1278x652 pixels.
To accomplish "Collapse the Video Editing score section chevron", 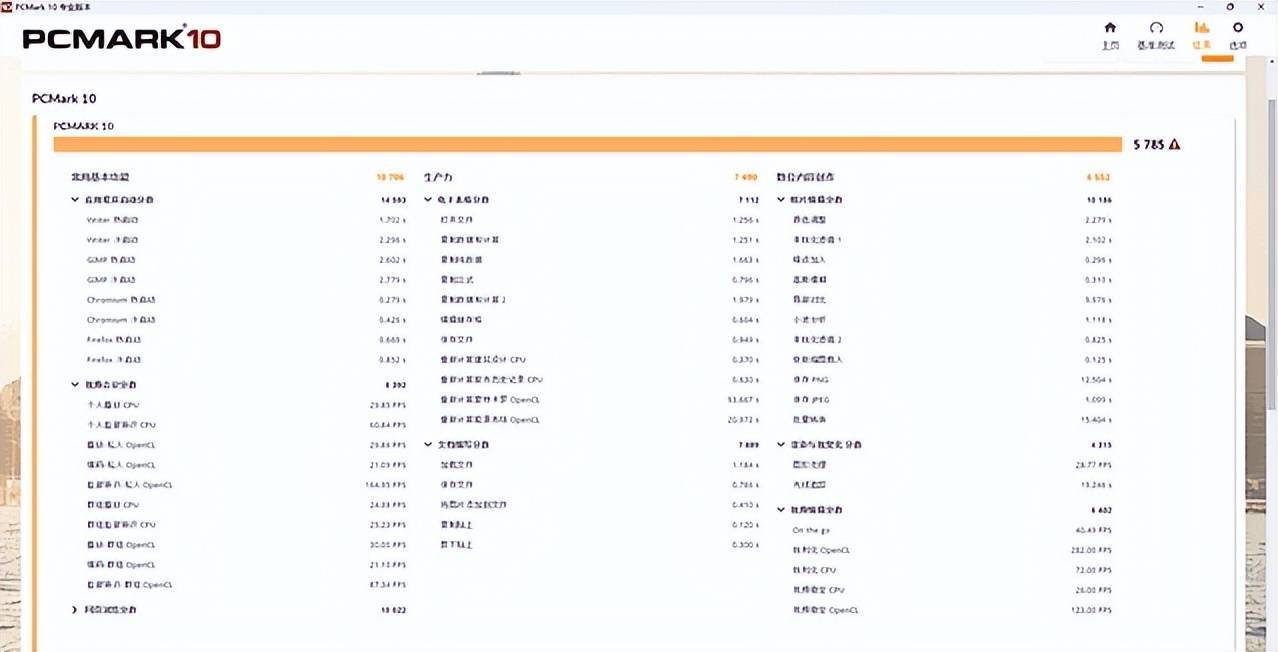I will 781,510.
